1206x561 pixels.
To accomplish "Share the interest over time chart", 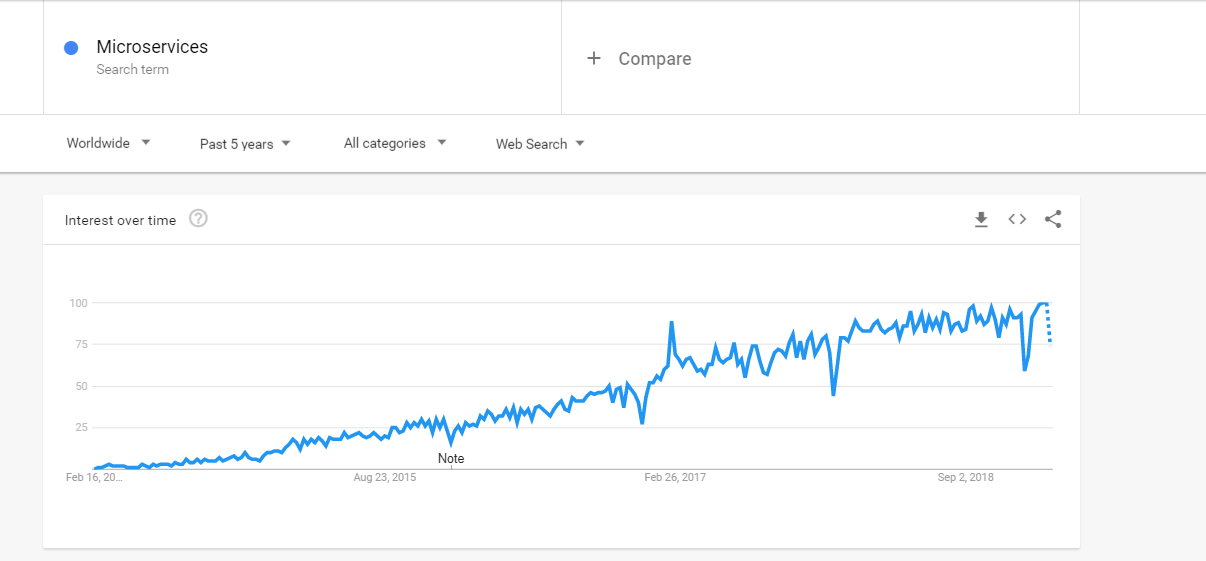I will coord(1053,220).
